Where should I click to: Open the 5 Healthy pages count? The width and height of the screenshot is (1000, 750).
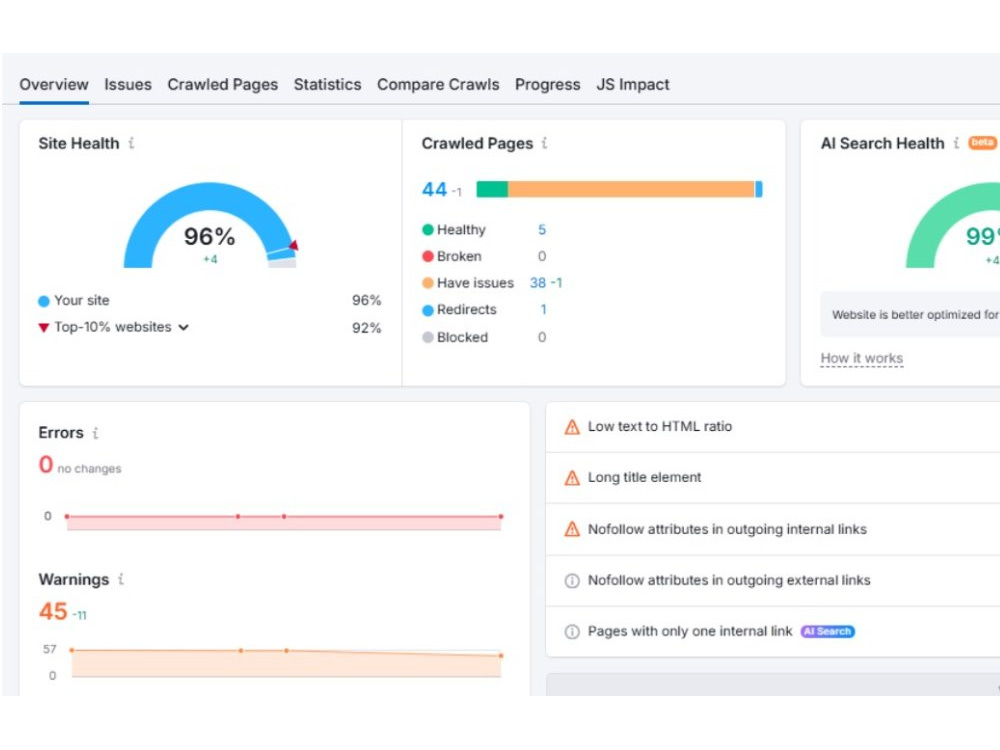point(542,230)
